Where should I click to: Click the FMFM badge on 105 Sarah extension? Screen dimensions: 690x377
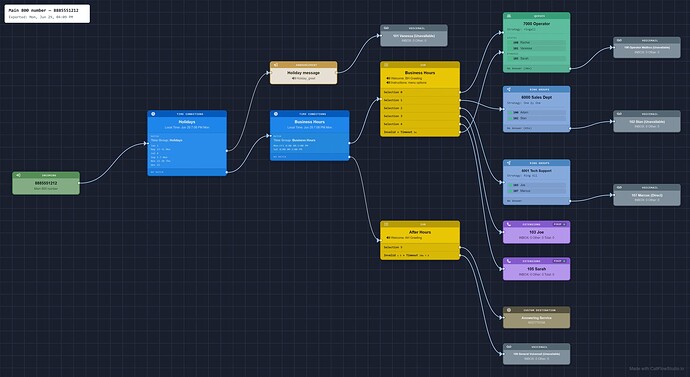pyautogui.click(x=560, y=261)
